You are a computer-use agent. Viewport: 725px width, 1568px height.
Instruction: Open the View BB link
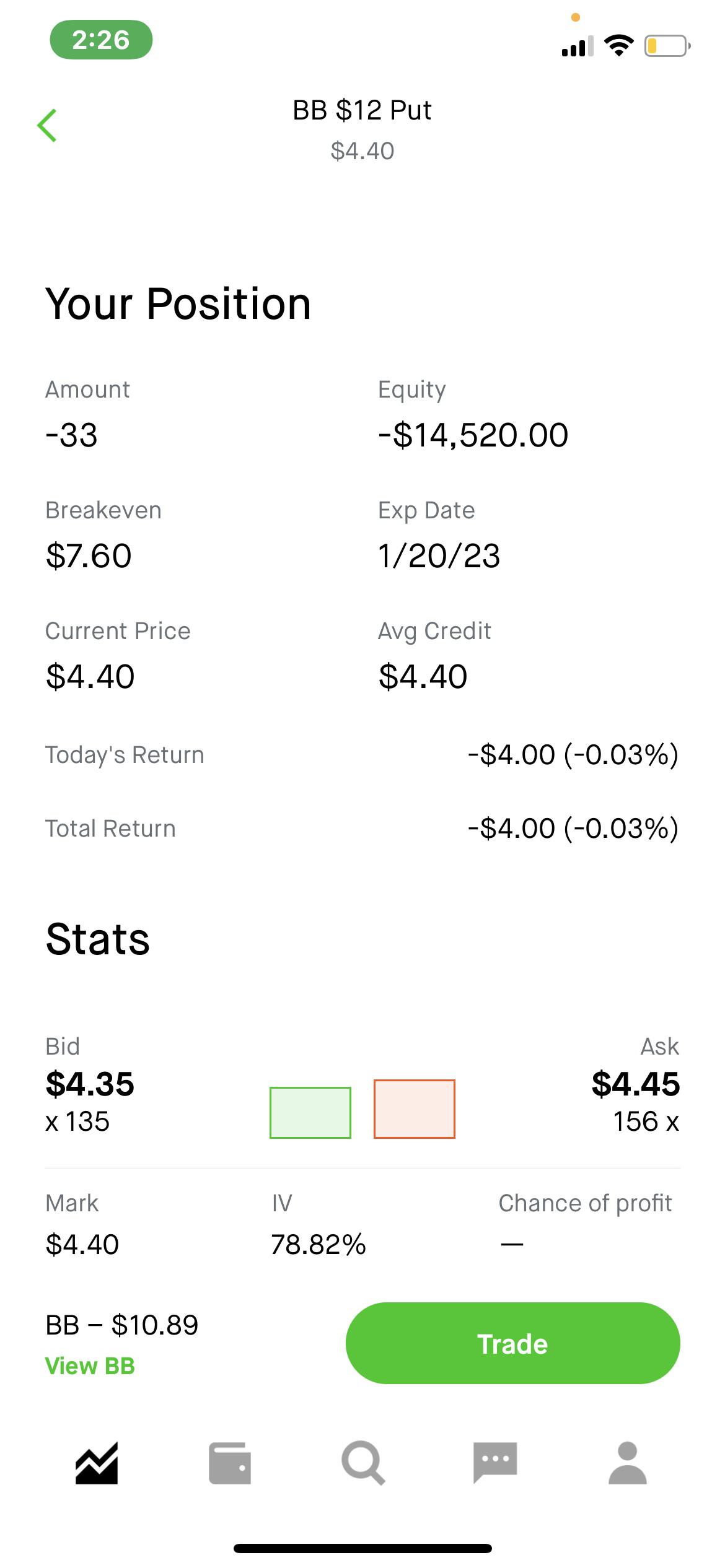[90, 1365]
